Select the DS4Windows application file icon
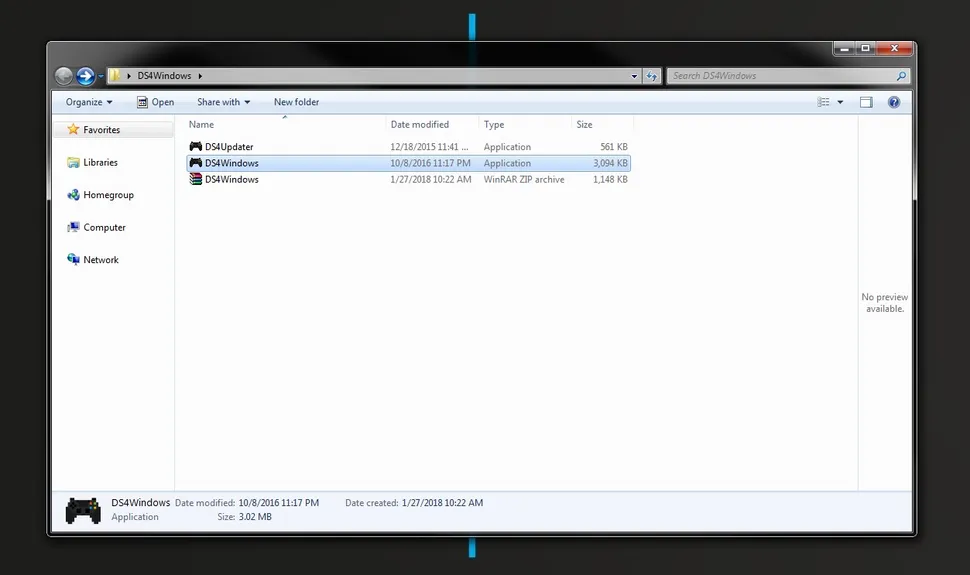This screenshot has width=970, height=575. tap(195, 163)
